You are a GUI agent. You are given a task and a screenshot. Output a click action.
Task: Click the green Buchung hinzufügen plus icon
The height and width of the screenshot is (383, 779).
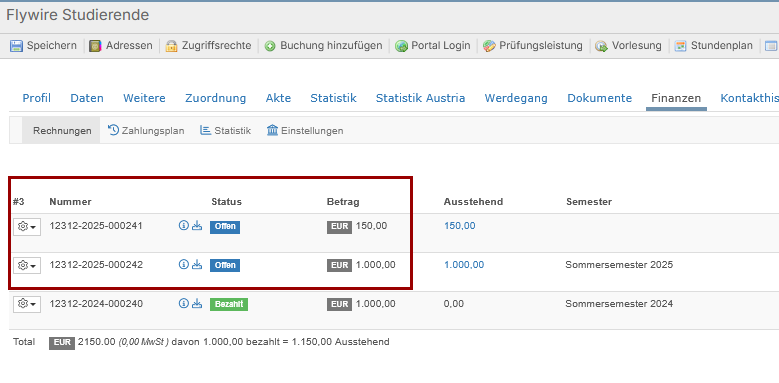(x=270, y=46)
